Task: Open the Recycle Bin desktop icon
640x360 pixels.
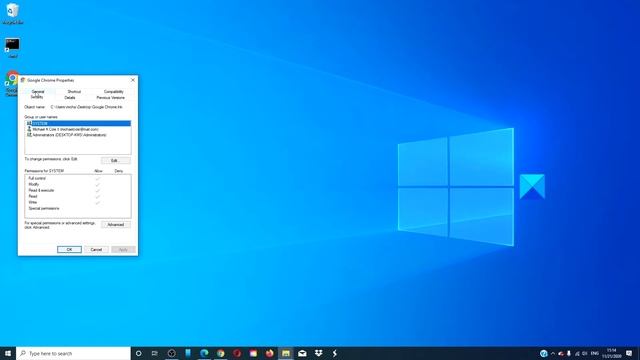Action: (x=12, y=13)
